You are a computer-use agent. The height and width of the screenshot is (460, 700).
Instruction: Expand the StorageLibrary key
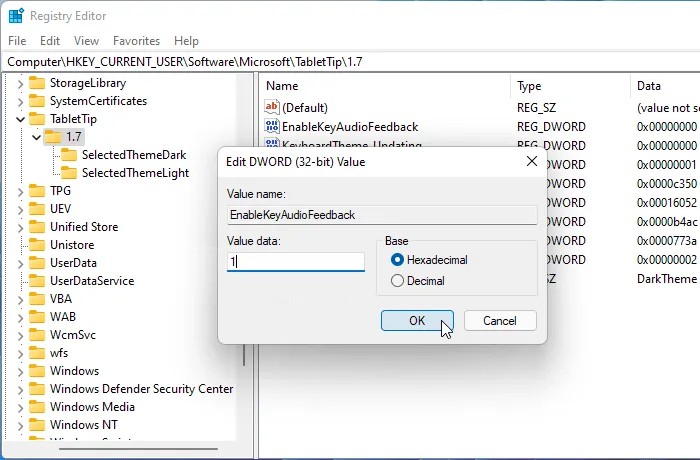(x=21, y=84)
